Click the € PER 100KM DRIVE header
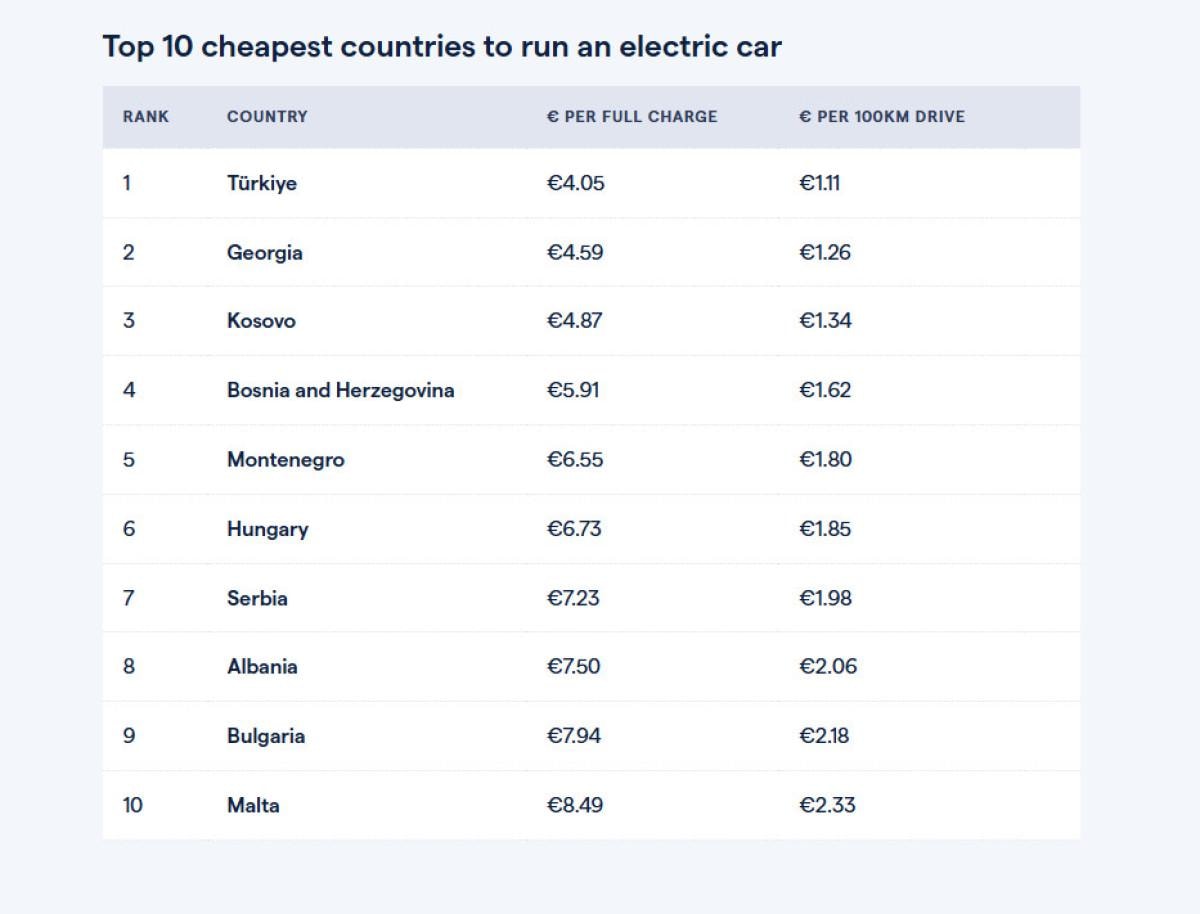The height and width of the screenshot is (914, 1200). 882,117
